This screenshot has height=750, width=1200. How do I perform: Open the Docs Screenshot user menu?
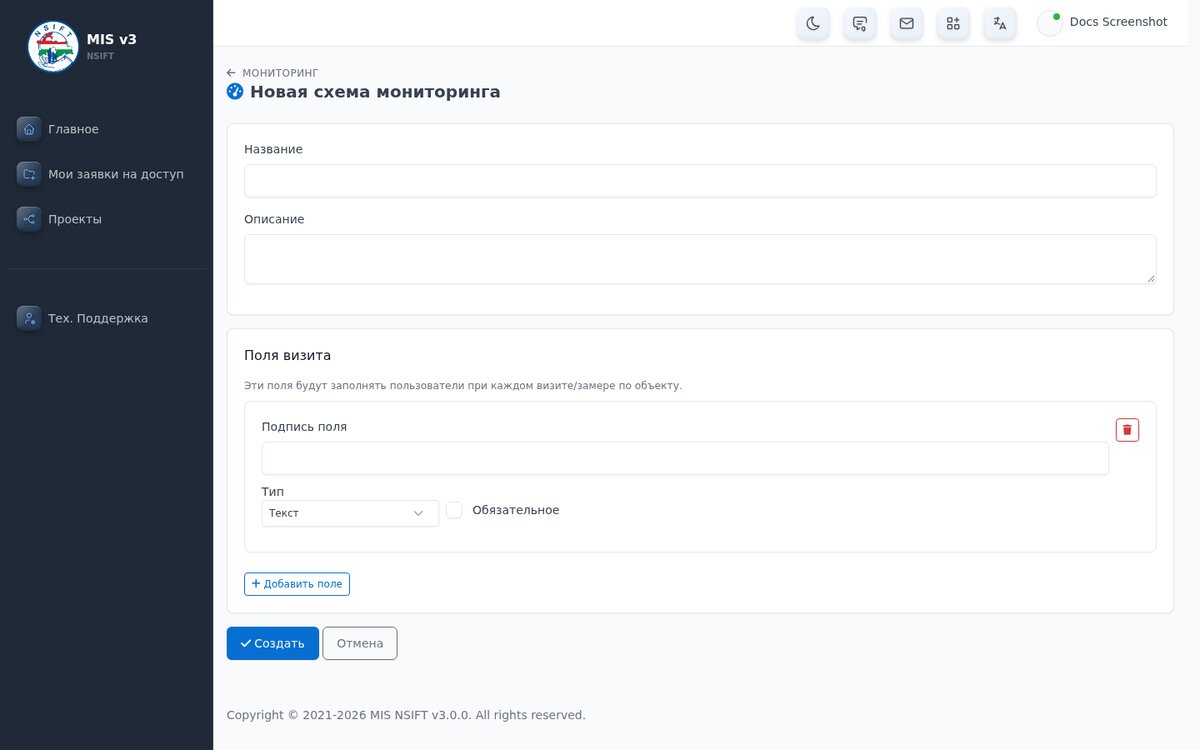click(1103, 23)
